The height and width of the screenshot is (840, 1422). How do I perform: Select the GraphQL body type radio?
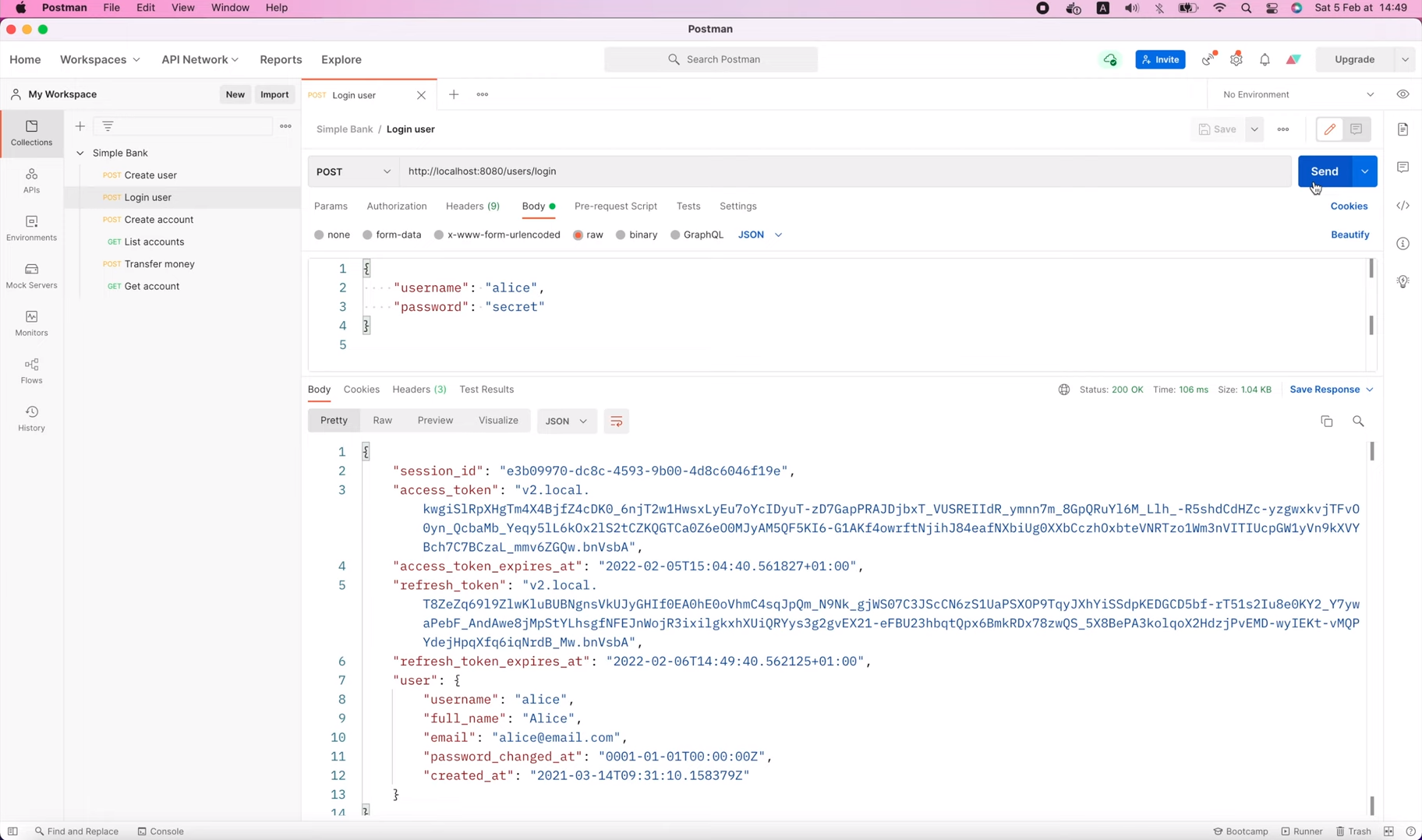point(675,235)
